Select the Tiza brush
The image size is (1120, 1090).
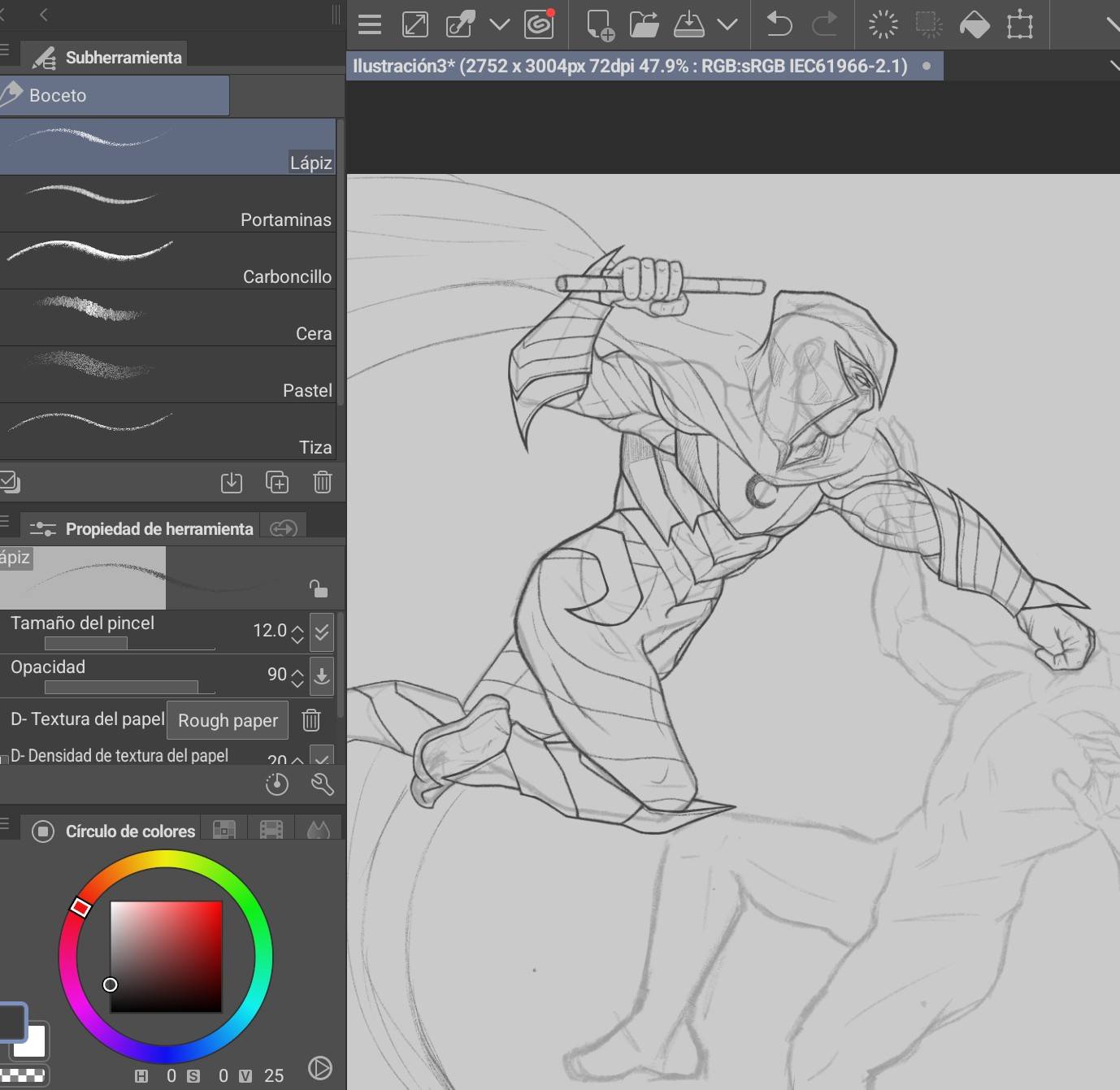(x=167, y=432)
